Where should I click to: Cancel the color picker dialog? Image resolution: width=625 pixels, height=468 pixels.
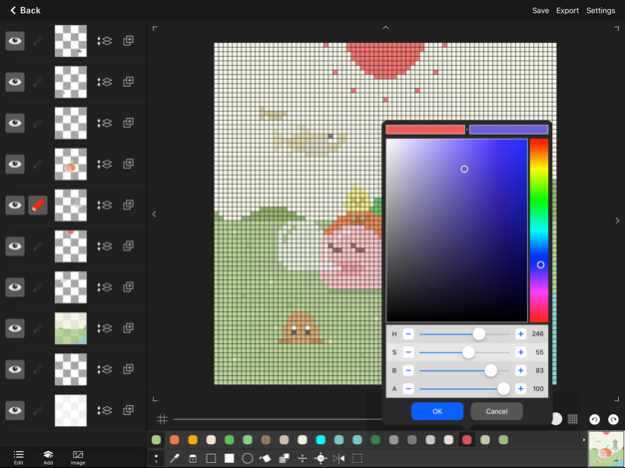click(x=496, y=411)
